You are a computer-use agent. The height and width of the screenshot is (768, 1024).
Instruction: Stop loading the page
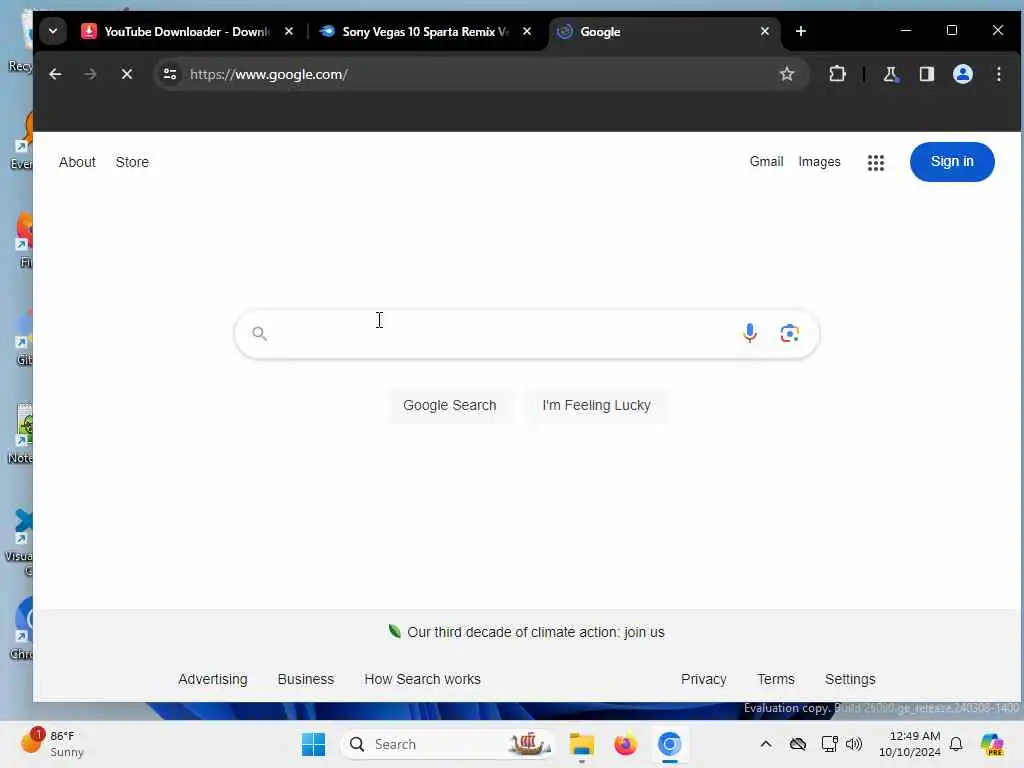pyautogui.click(x=127, y=74)
